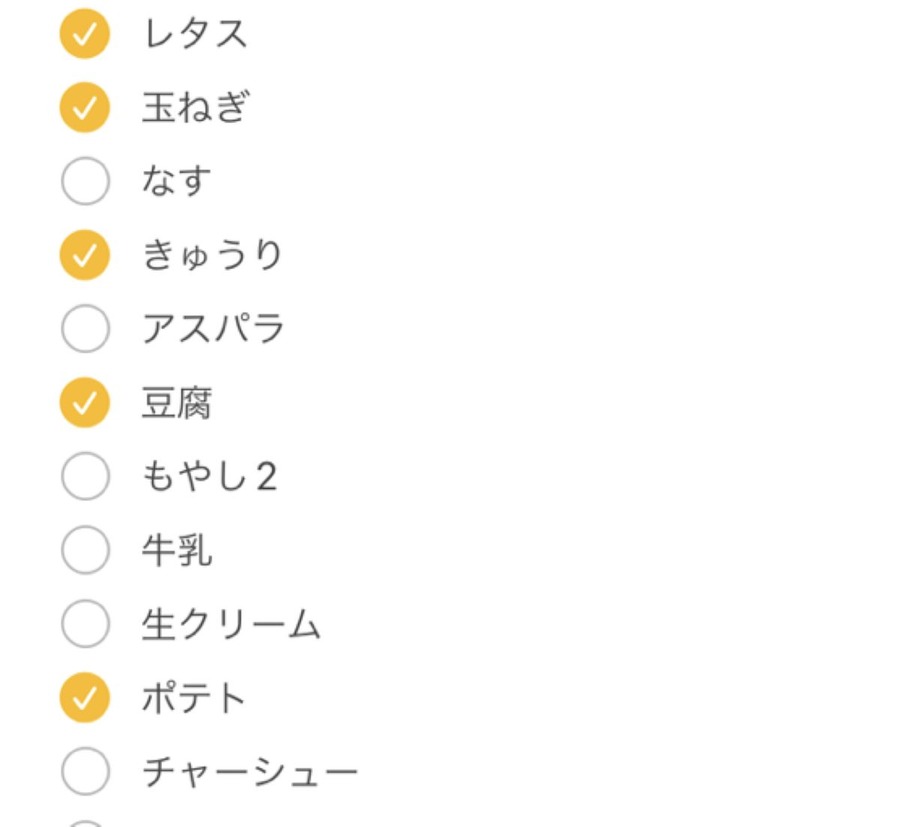Image resolution: width=900 pixels, height=827 pixels.
Task: Uncheck the ポテト checkbox
Action: point(85,697)
